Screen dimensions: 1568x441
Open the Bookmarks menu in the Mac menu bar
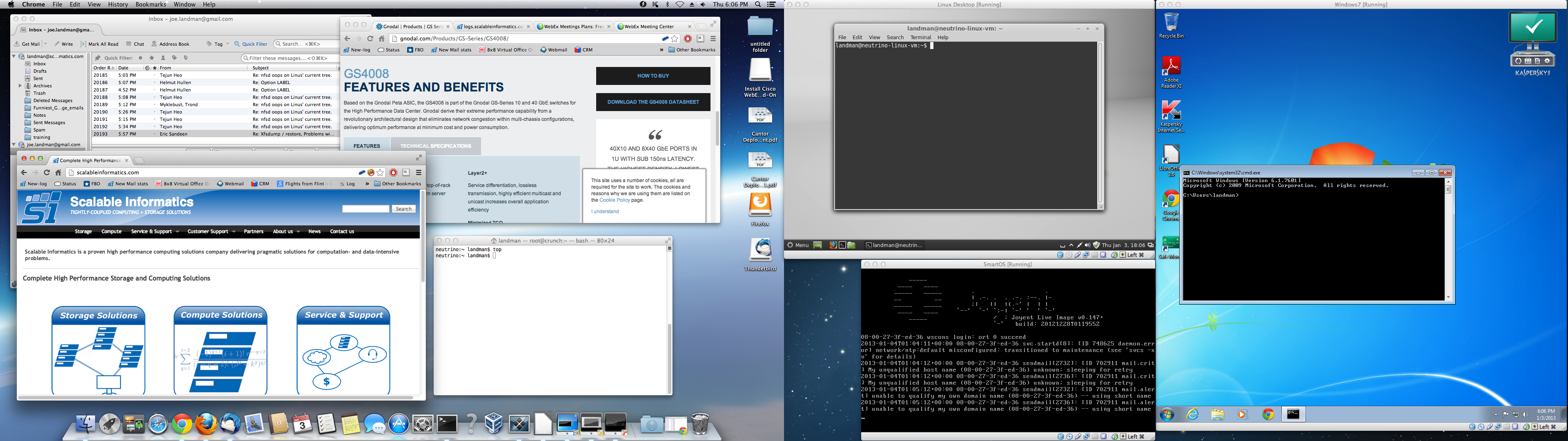click(150, 4)
